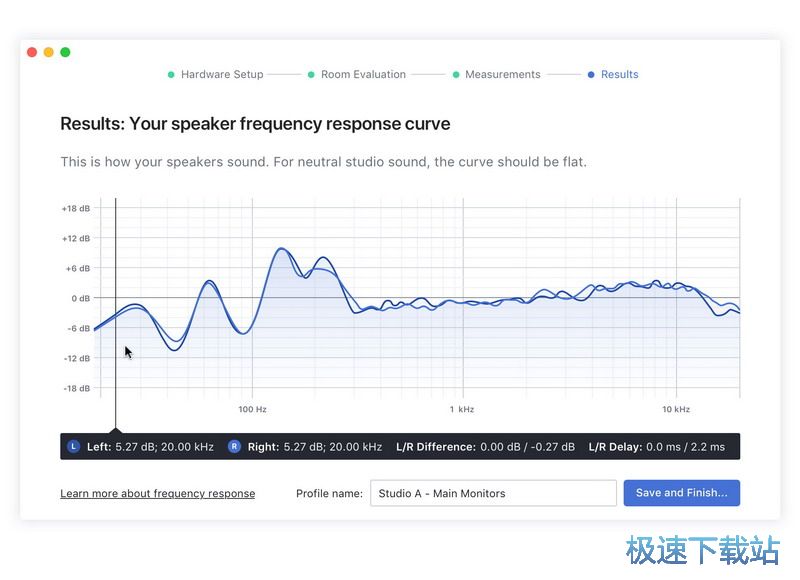800x580 pixels.
Task: Click the +18 dB axis label
Action: coord(76,209)
